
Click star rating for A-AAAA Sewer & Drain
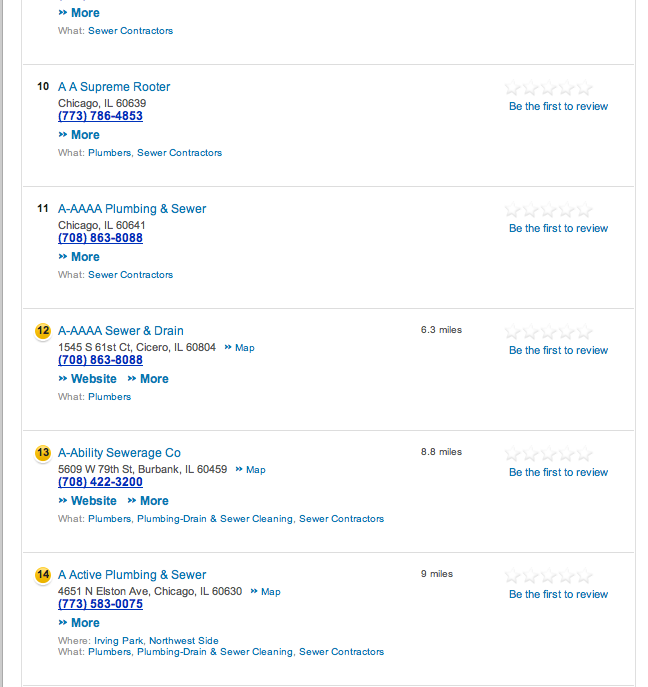point(549,333)
